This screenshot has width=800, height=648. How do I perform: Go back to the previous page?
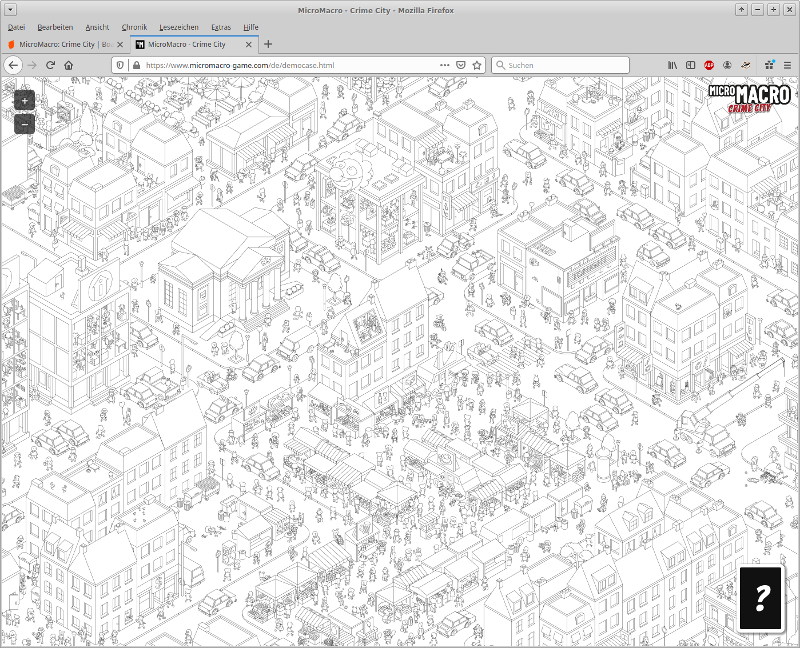tap(13, 65)
